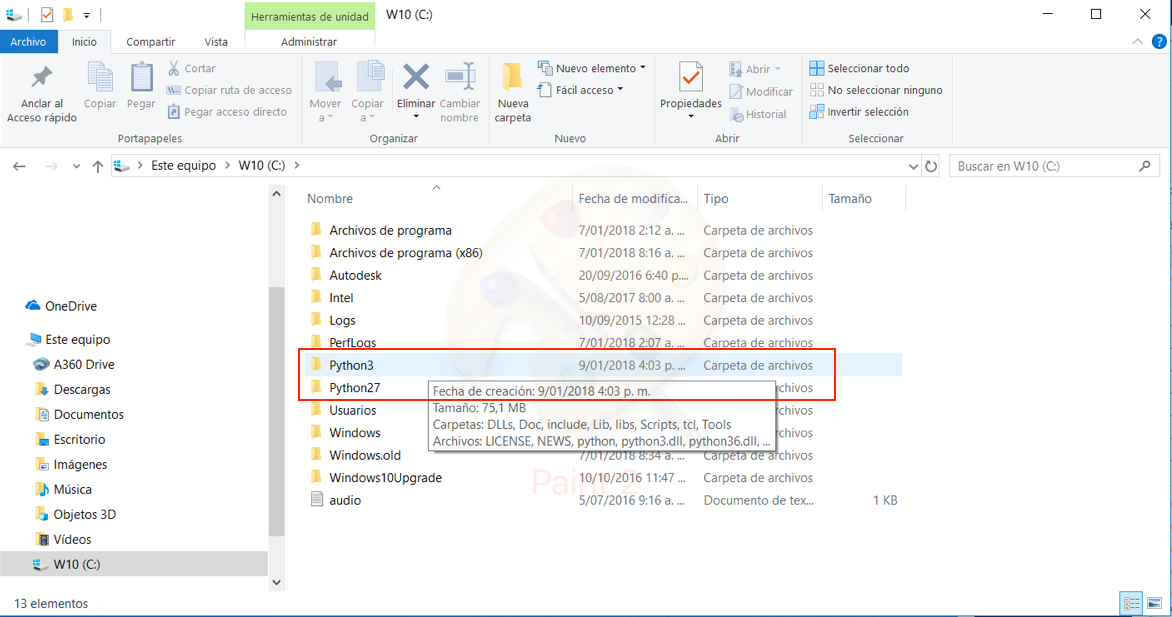
Task: Select the Autodesk folder
Action: tap(355, 275)
